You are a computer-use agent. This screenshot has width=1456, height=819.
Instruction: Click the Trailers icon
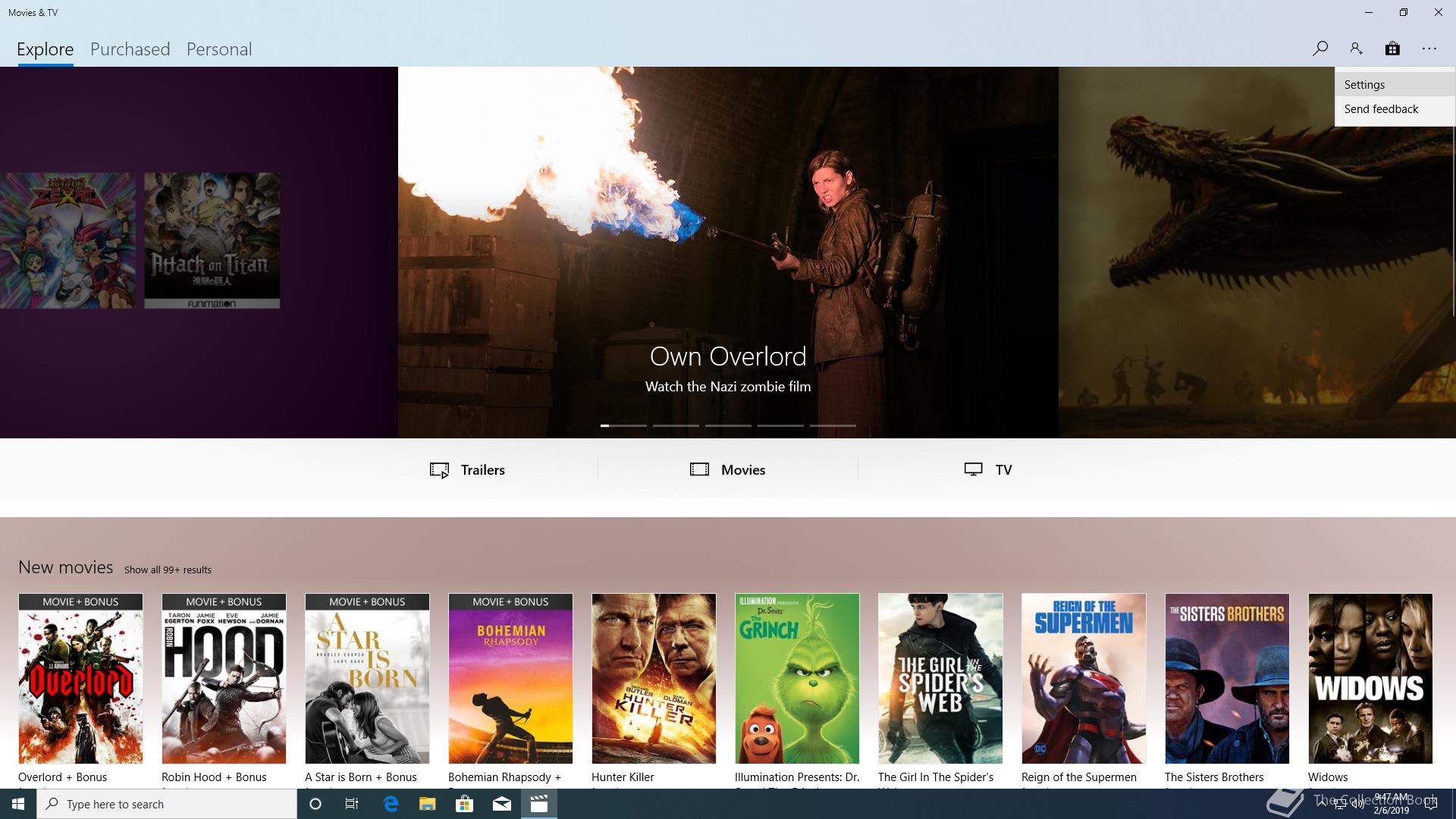tap(439, 470)
